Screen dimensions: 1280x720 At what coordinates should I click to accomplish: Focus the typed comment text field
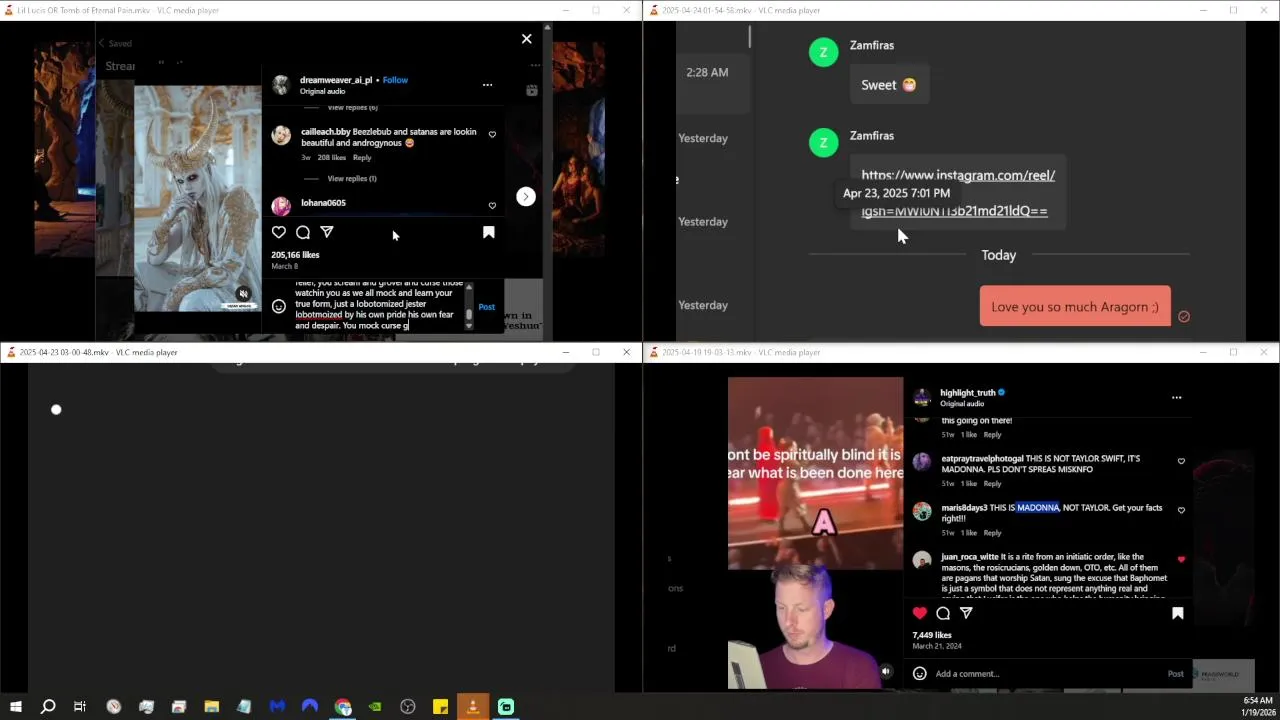tap(377, 307)
